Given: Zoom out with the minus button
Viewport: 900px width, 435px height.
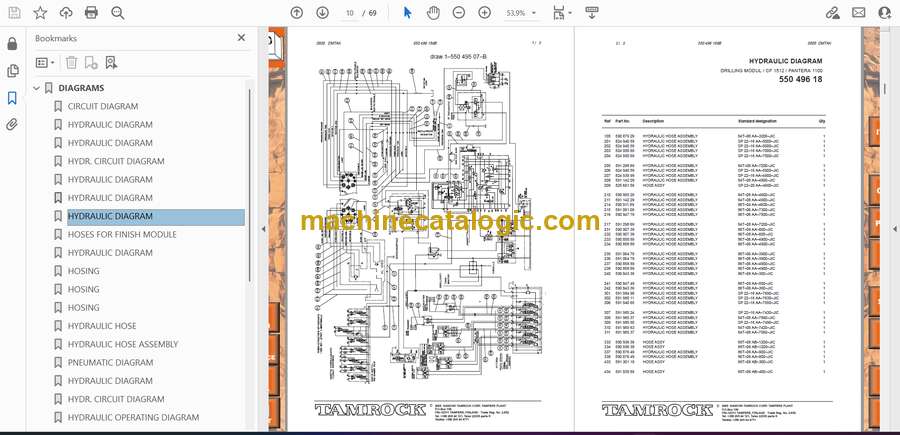Looking at the screenshot, I should pyautogui.click(x=459, y=13).
